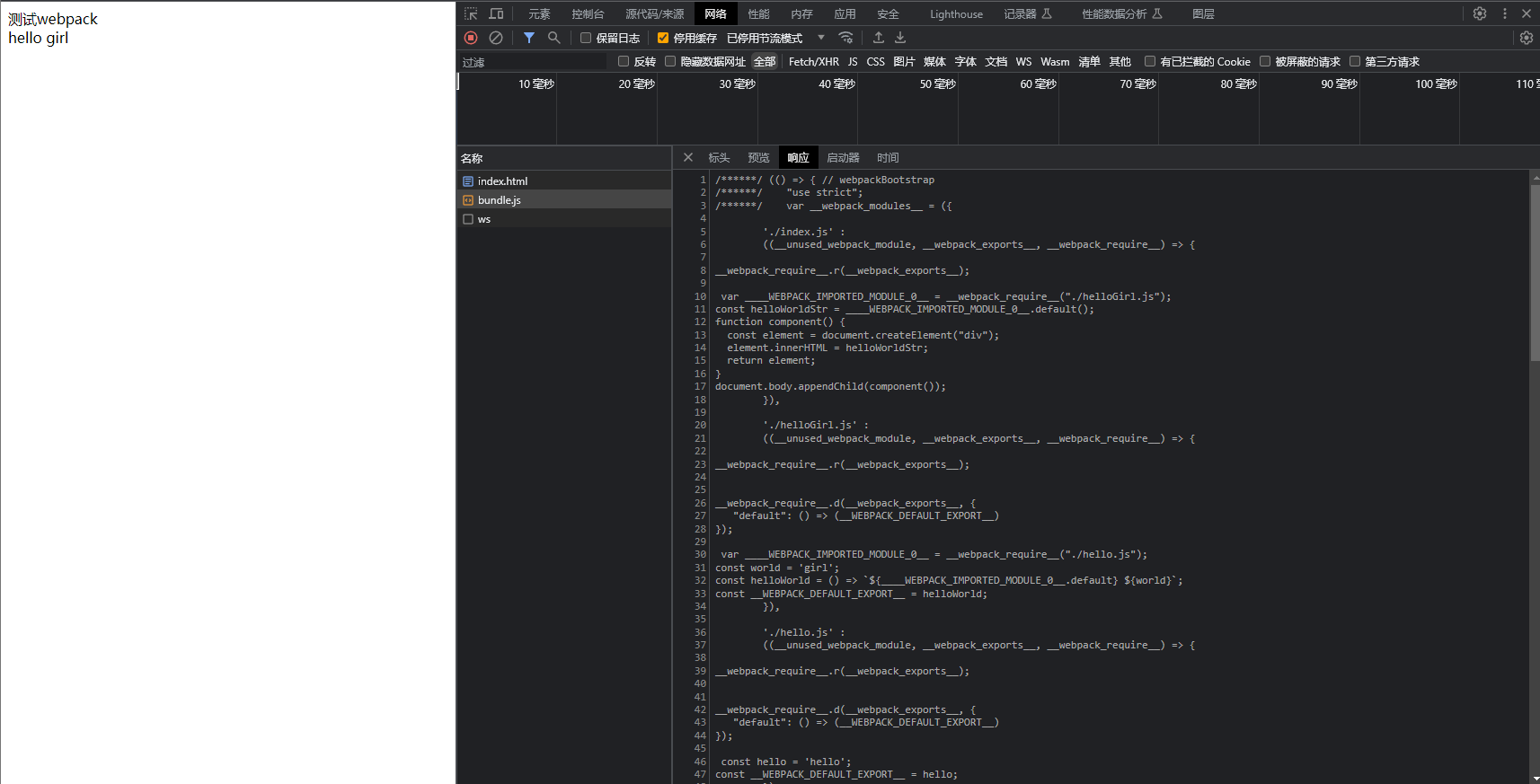Viewport: 1540px width, 784px height.
Task: Click the import HAR upload icon
Action: pyautogui.click(x=879, y=38)
